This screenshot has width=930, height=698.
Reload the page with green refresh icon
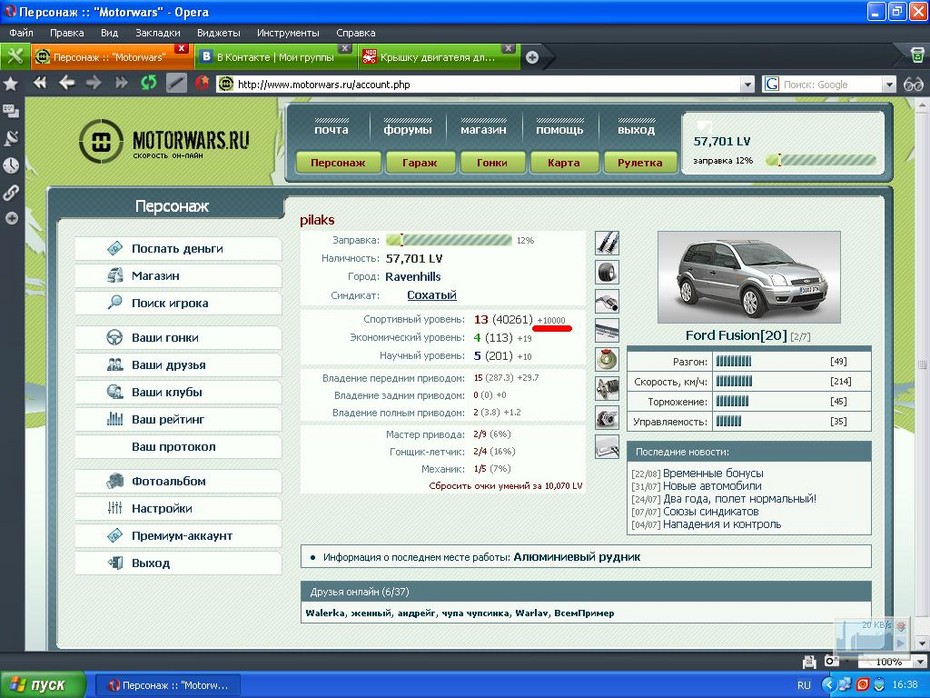click(148, 83)
